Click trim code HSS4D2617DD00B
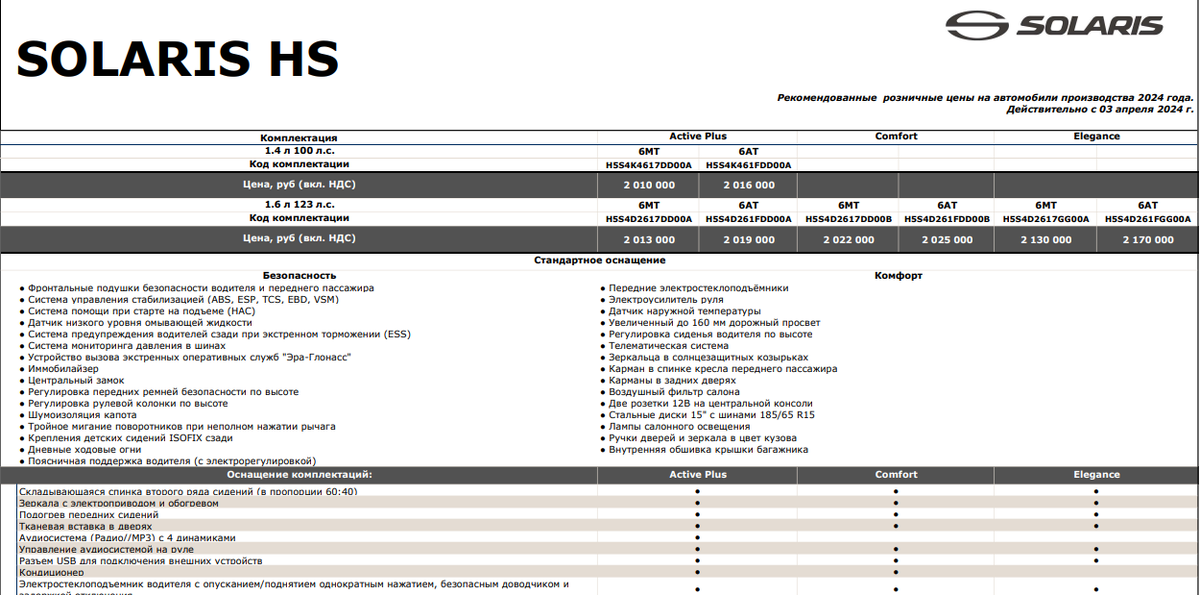The image size is (1200, 595). pos(847,218)
